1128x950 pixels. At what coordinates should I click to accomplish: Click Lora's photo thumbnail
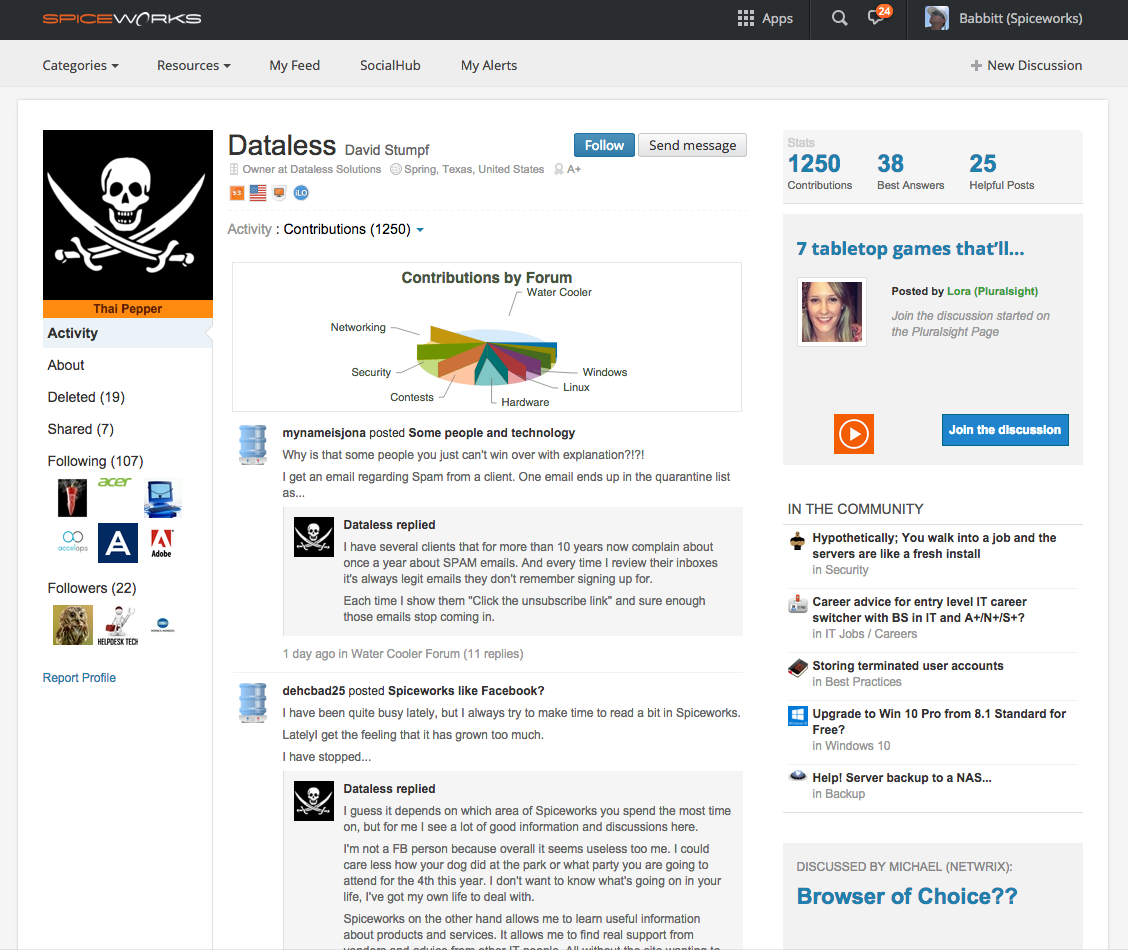tap(832, 312)
